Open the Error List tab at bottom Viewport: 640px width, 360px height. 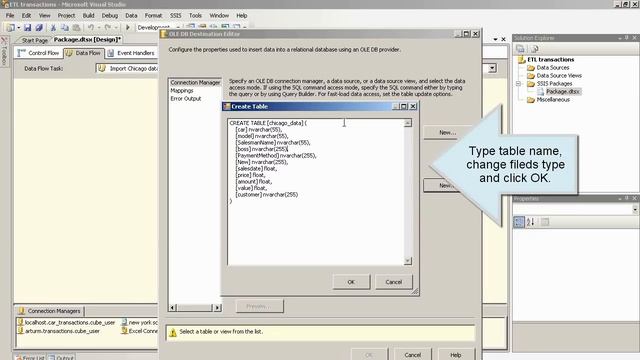(30, 357)
